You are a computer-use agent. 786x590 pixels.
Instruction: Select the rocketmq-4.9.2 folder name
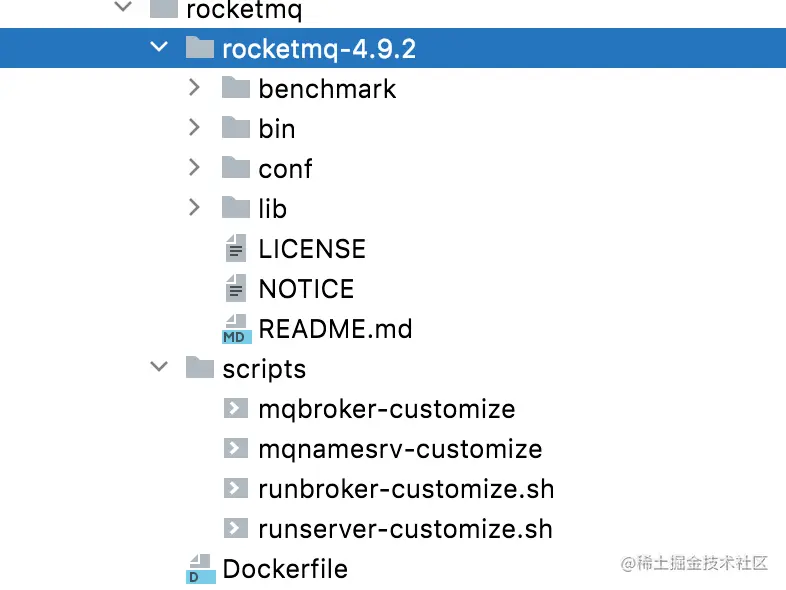[319, 49]
